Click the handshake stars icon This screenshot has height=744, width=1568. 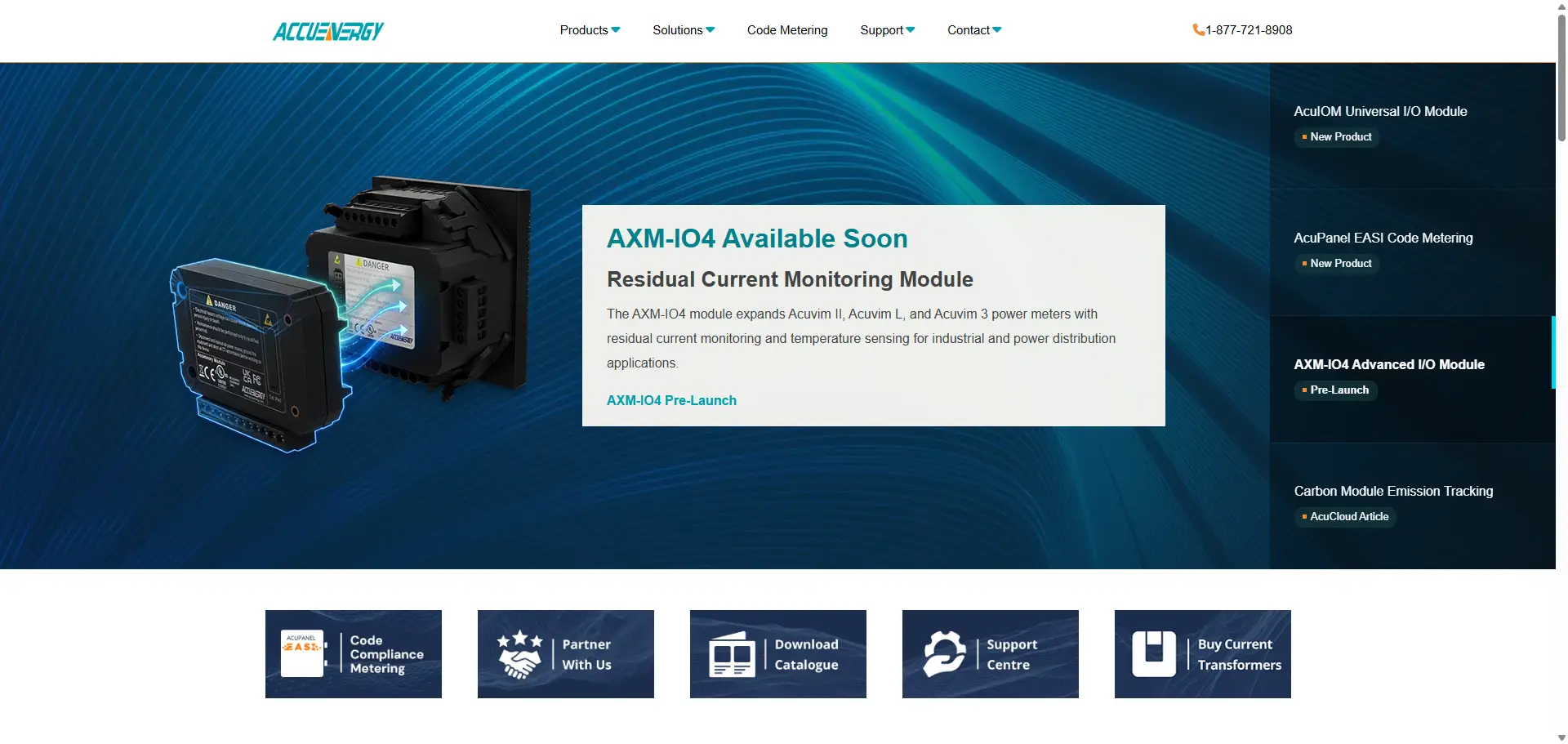pos(519,654)
